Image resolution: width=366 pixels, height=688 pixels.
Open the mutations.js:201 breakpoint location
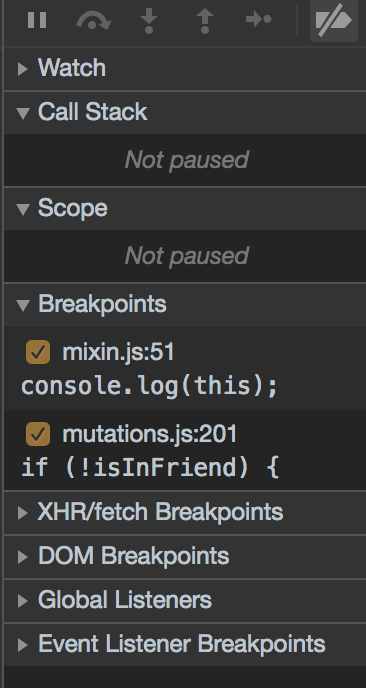pyautogui.click(x=150, y=434)
